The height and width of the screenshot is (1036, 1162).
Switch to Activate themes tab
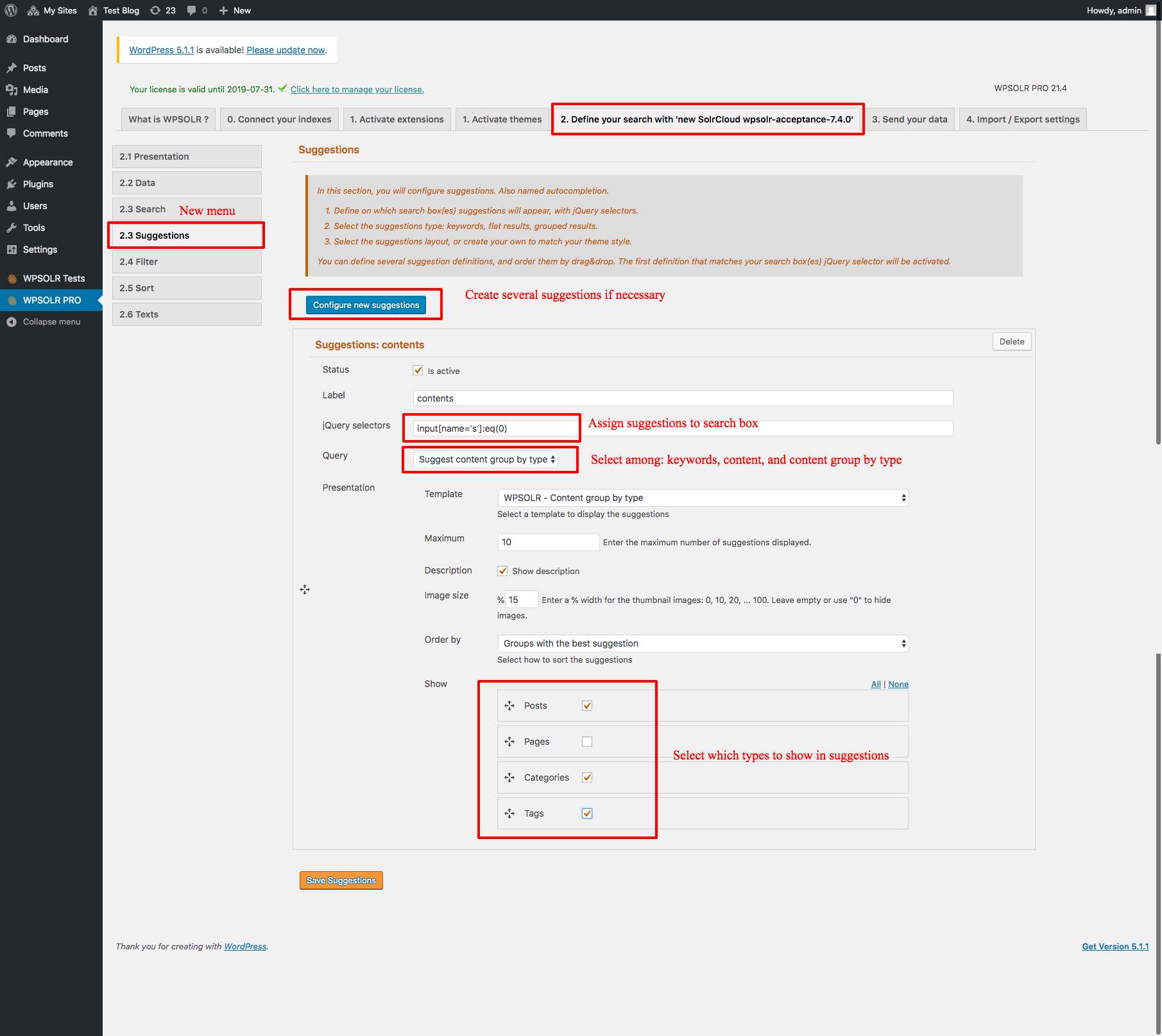(502, 119)
